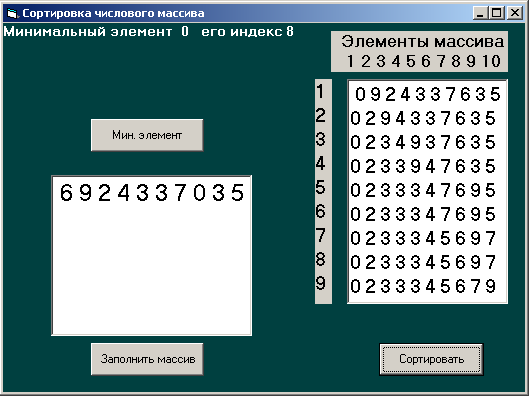Click the 'Элементы массива' header label

pos(422,42)
